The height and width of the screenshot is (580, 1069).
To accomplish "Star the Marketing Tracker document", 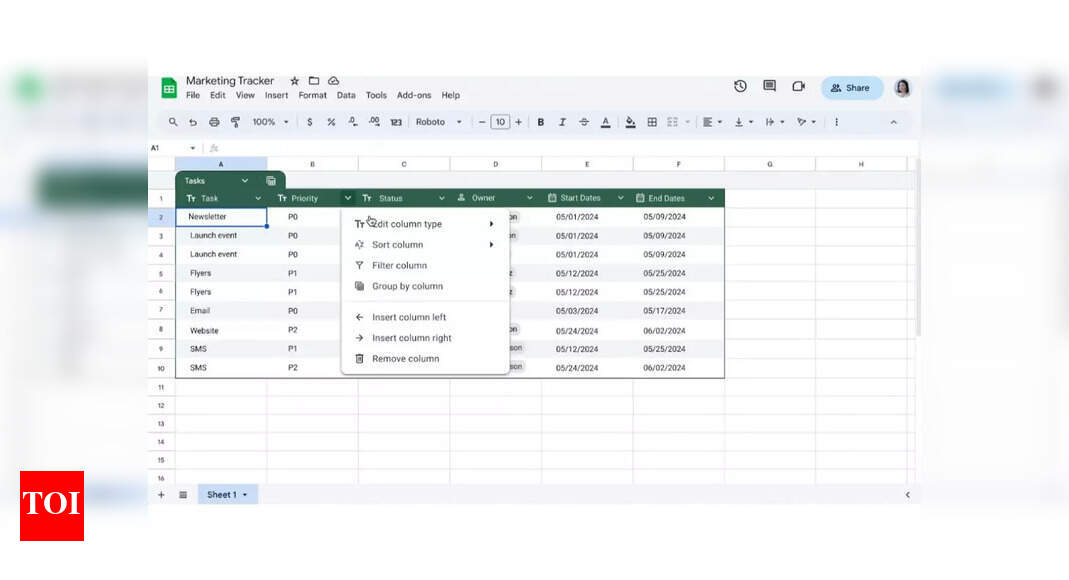I will (x=295, y=80).
